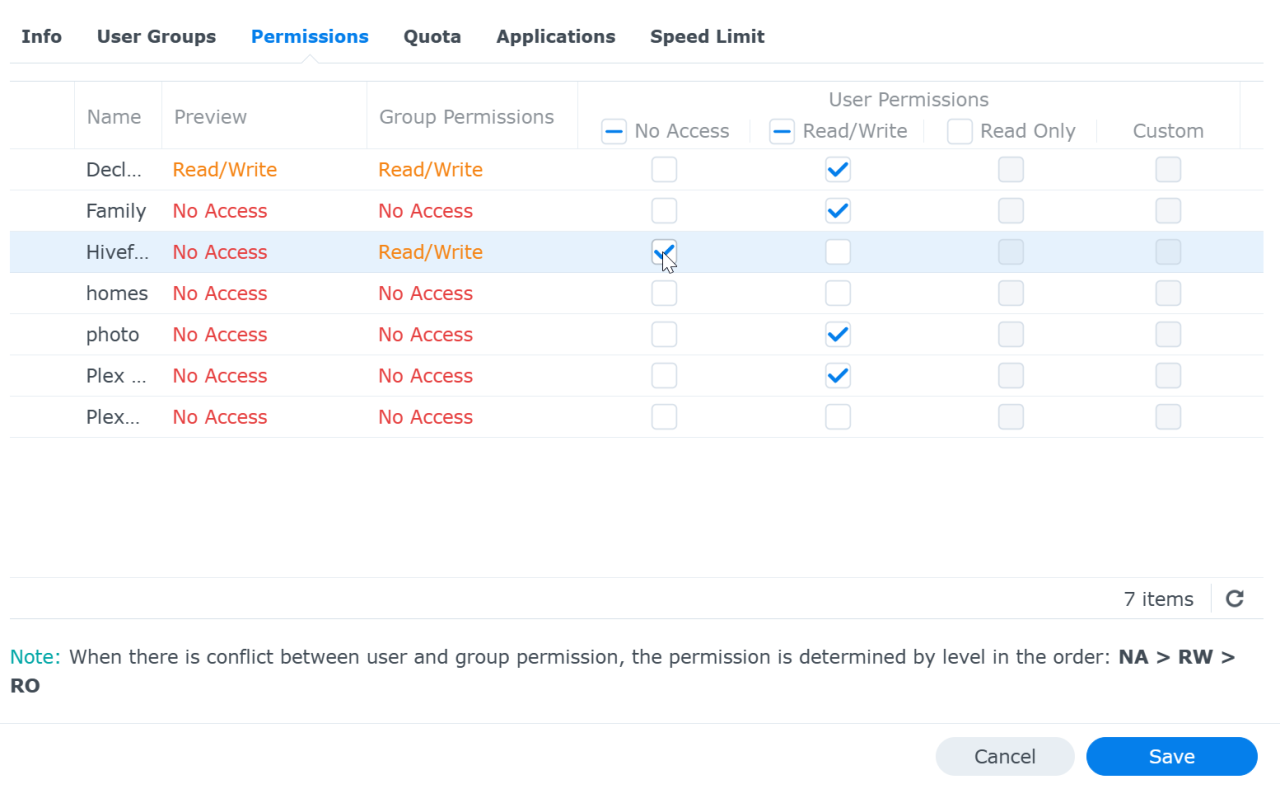Check No Access for the photo folder
The height and width of the screenshot is (789, 1280).
[664, 335]
